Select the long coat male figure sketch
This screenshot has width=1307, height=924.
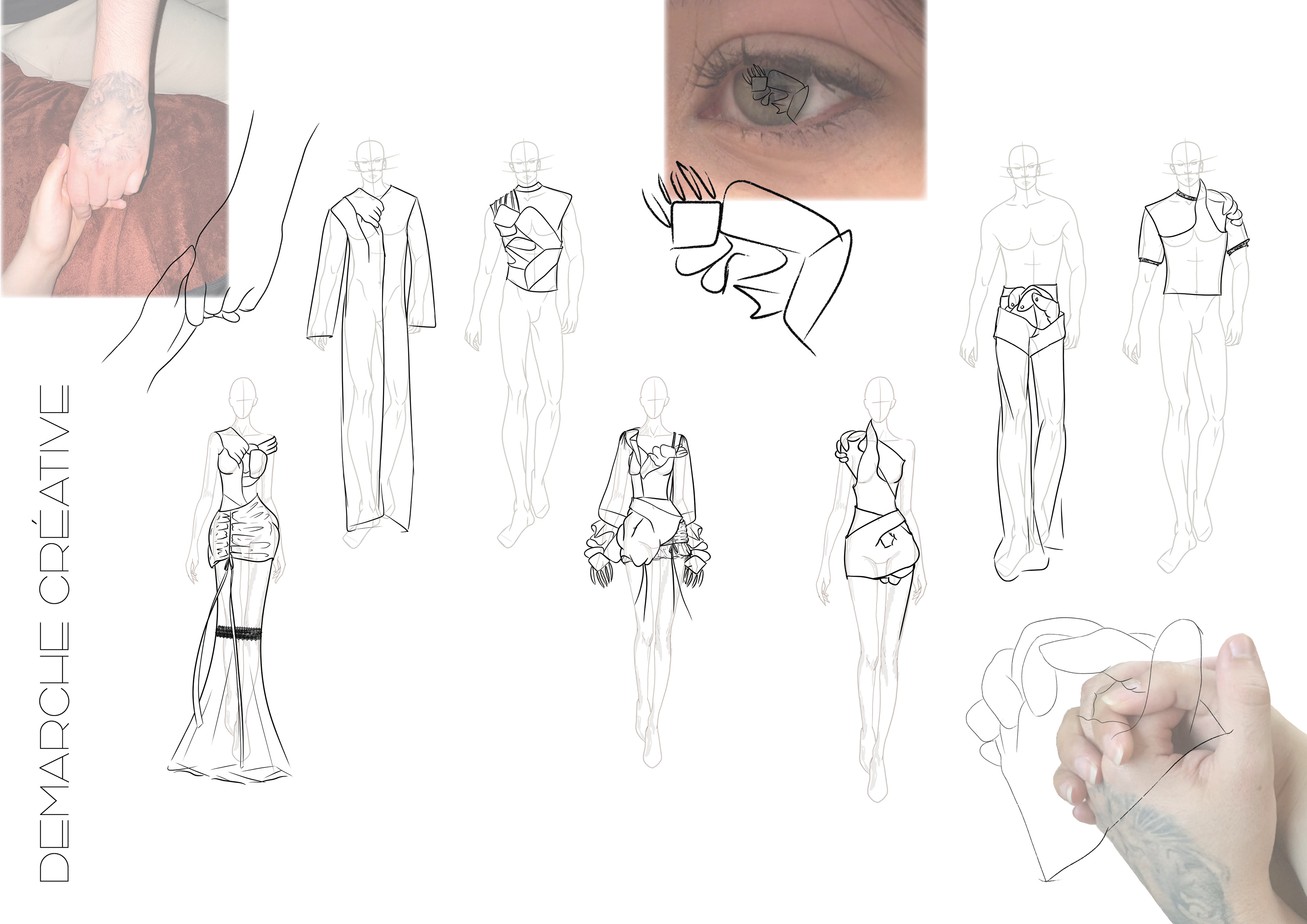[372, 342]
